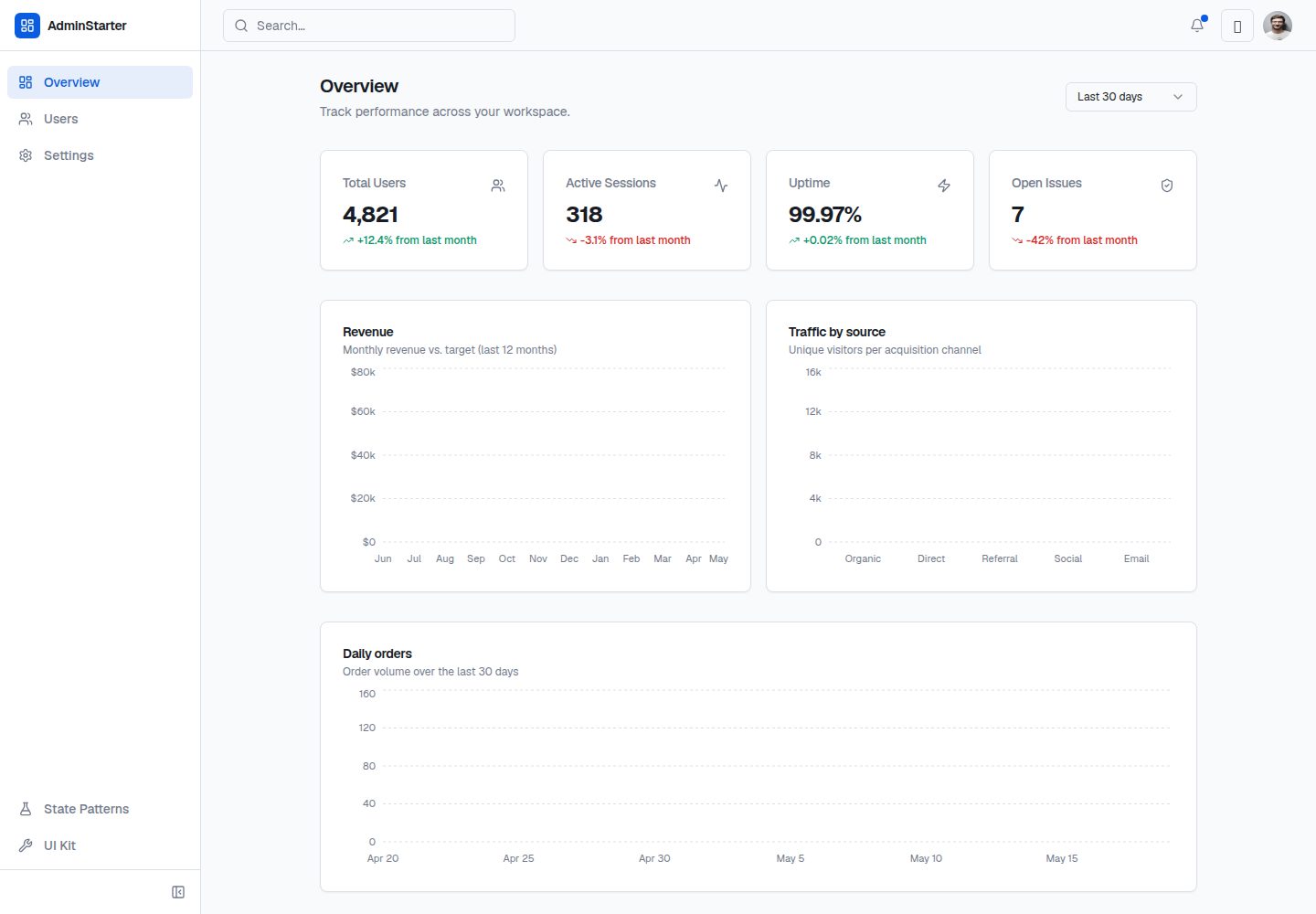Click the Apr 30 axis label

[654, 858]
